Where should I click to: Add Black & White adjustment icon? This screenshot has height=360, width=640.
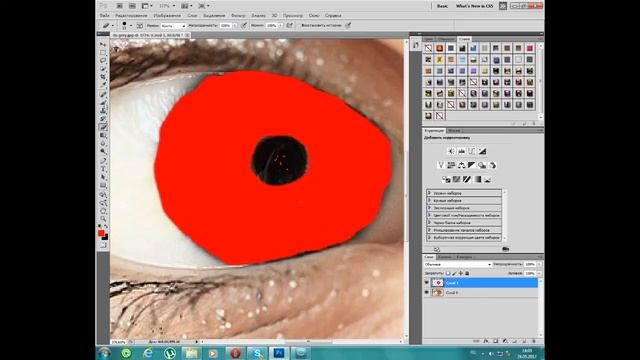(x=472, y=165)
